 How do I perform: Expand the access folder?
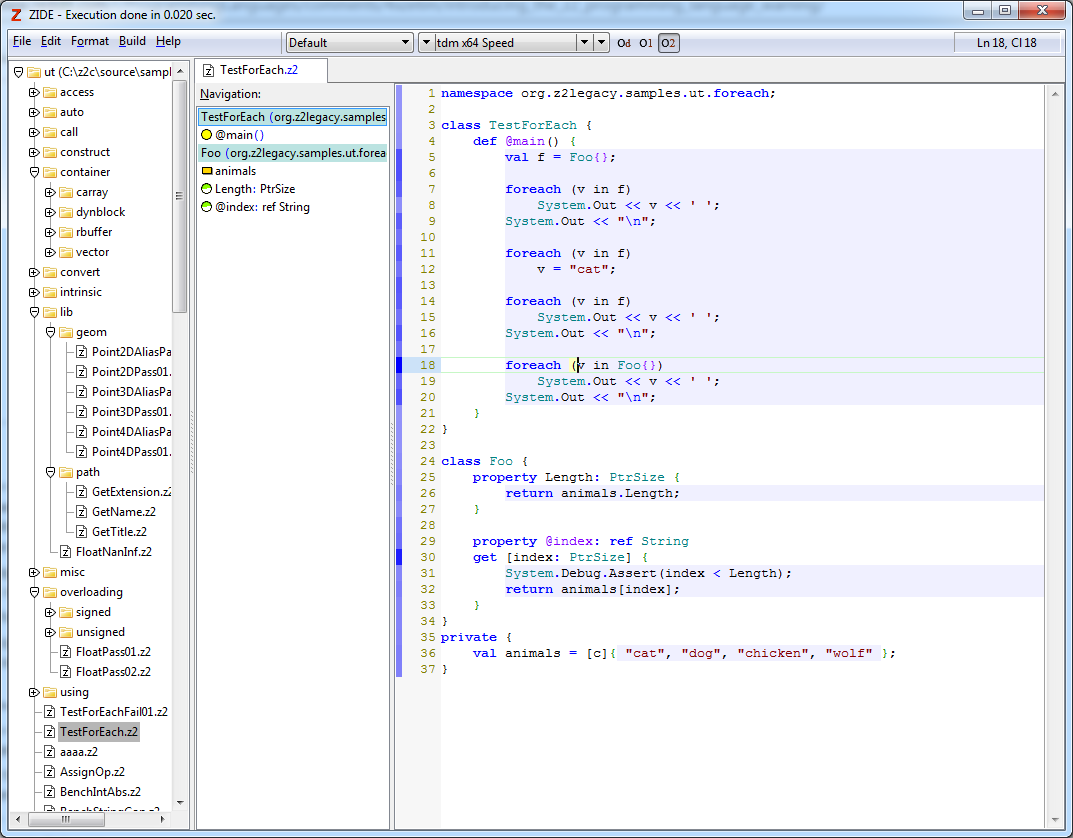[34, 92]
